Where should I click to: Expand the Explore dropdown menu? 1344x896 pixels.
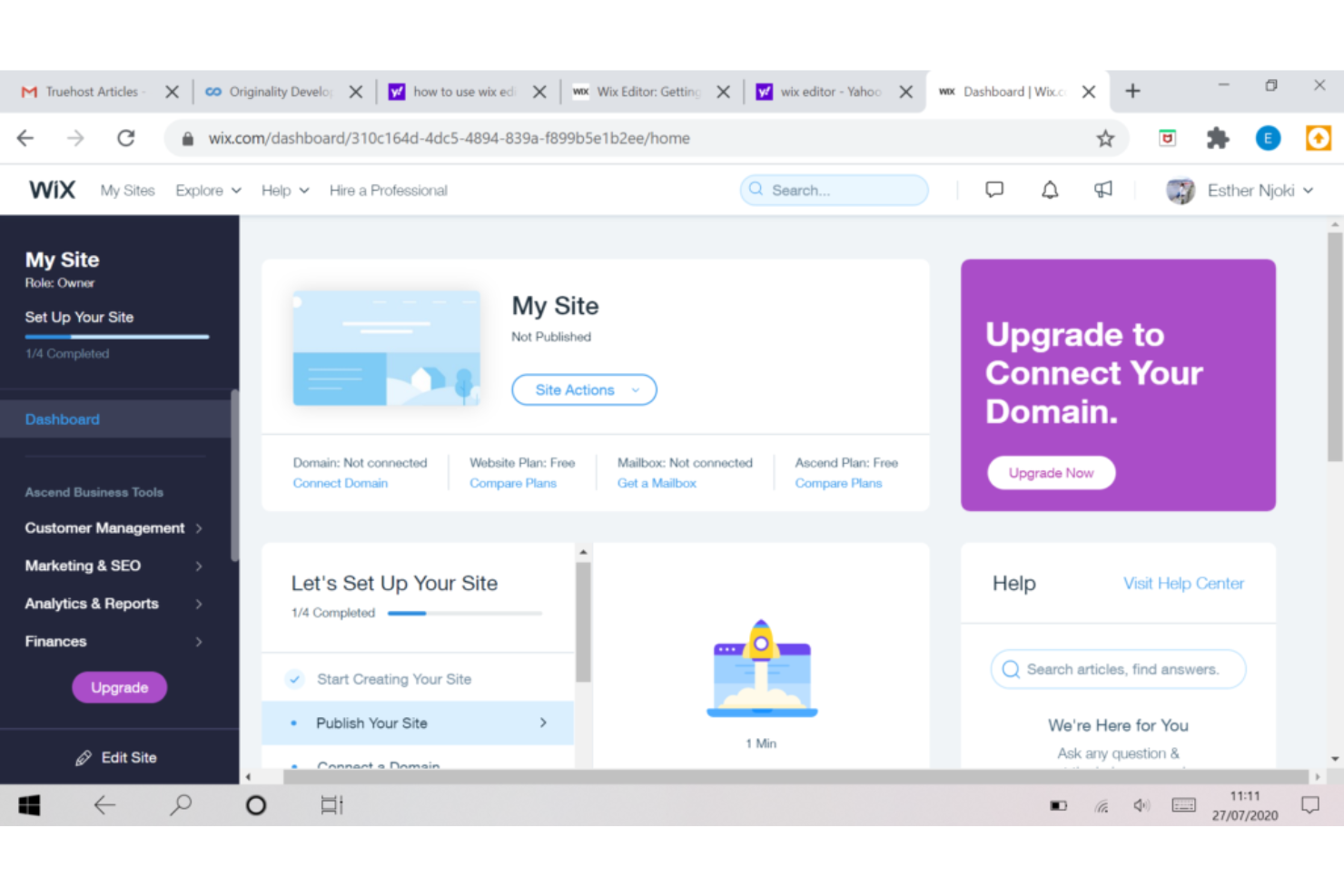click(209, 190)
